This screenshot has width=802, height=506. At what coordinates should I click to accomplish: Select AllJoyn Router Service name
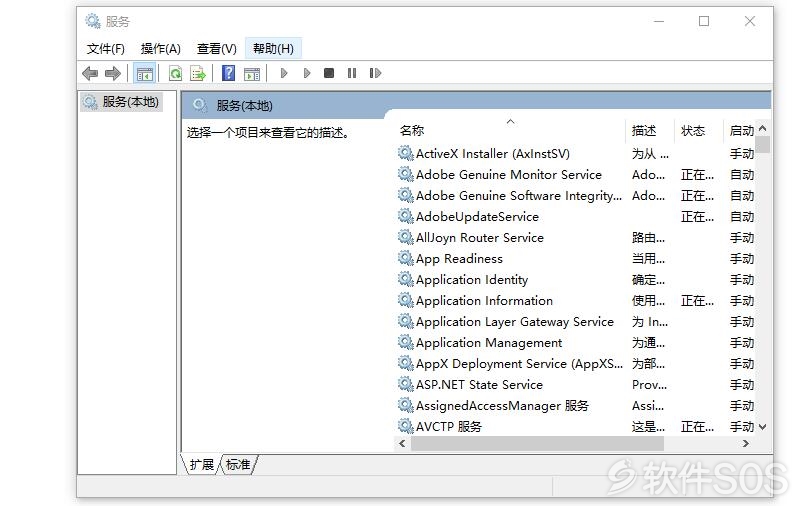coord(480,237)
